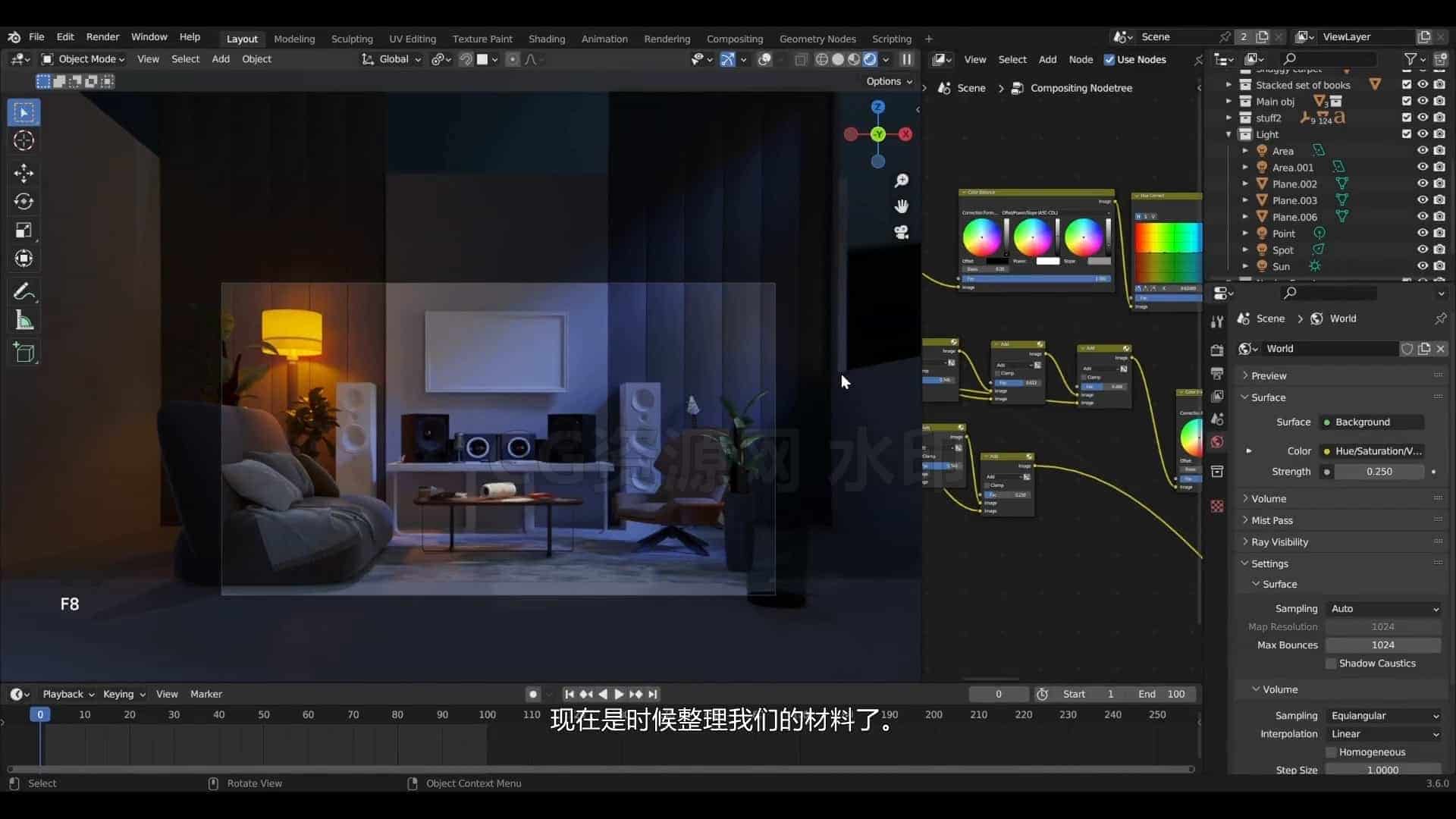Hide the Area light in outliner

point(1423,151)
